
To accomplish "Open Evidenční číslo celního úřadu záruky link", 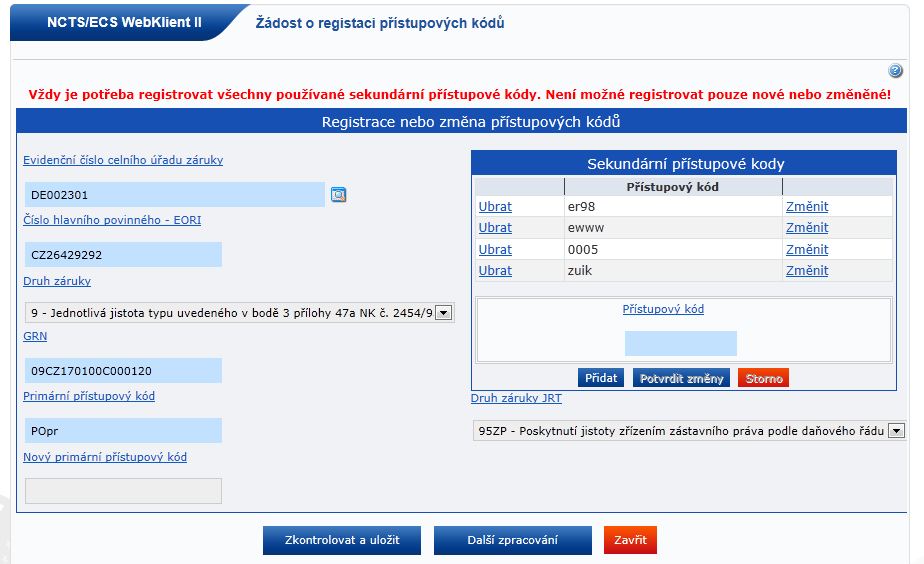I will pyautogui.click(x=123, y=160).
